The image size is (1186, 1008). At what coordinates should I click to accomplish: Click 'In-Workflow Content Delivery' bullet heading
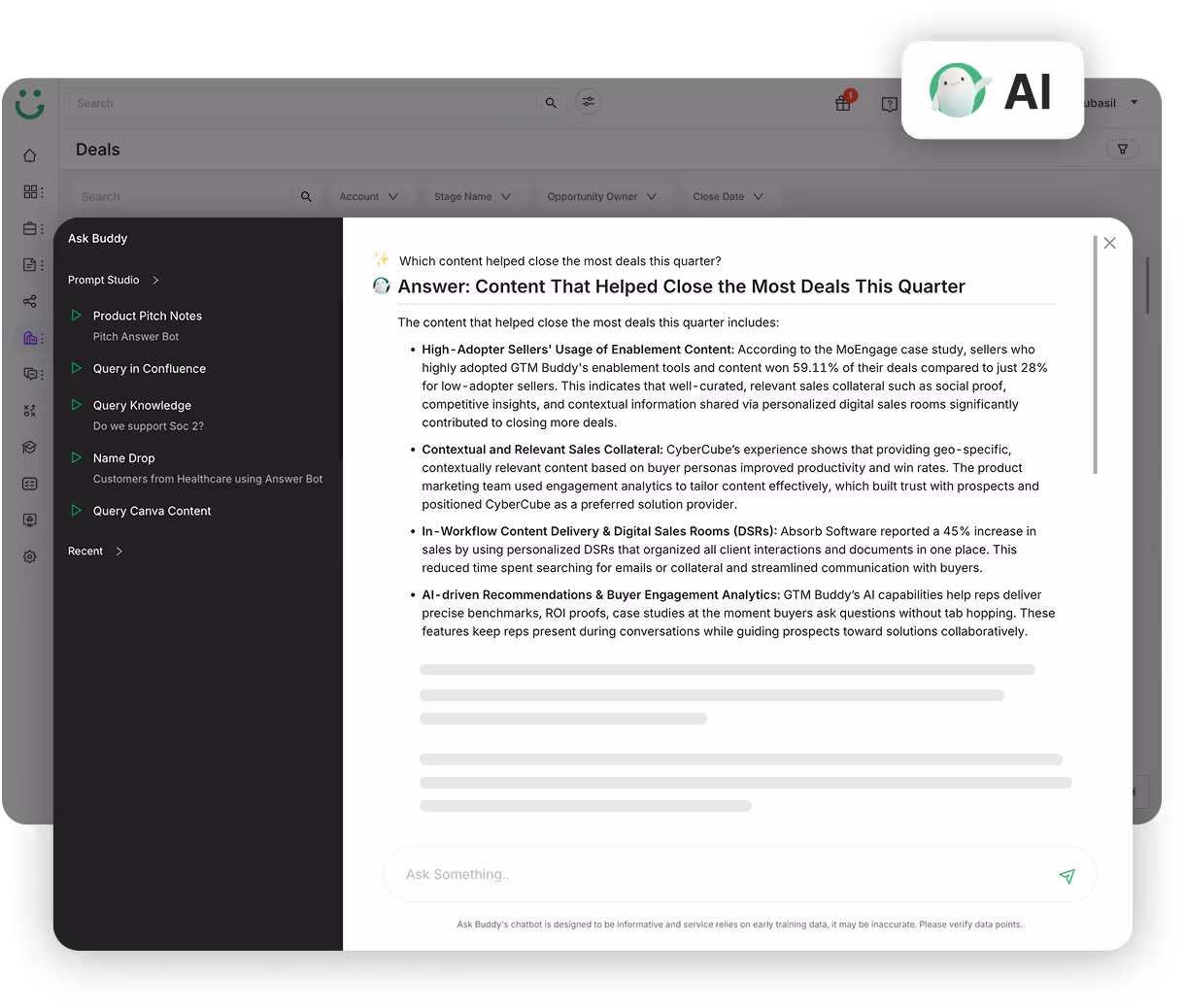coord(599,531)
